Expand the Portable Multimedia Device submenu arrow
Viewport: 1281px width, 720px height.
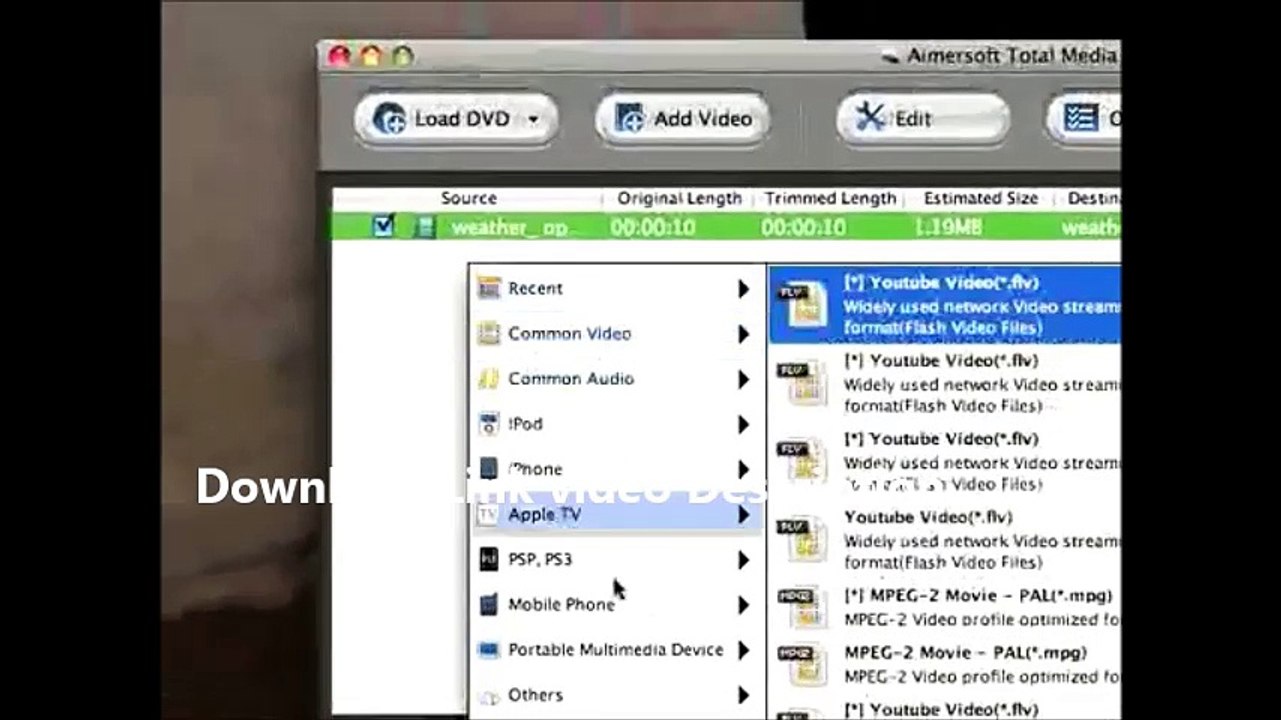[x=743, y=650]
